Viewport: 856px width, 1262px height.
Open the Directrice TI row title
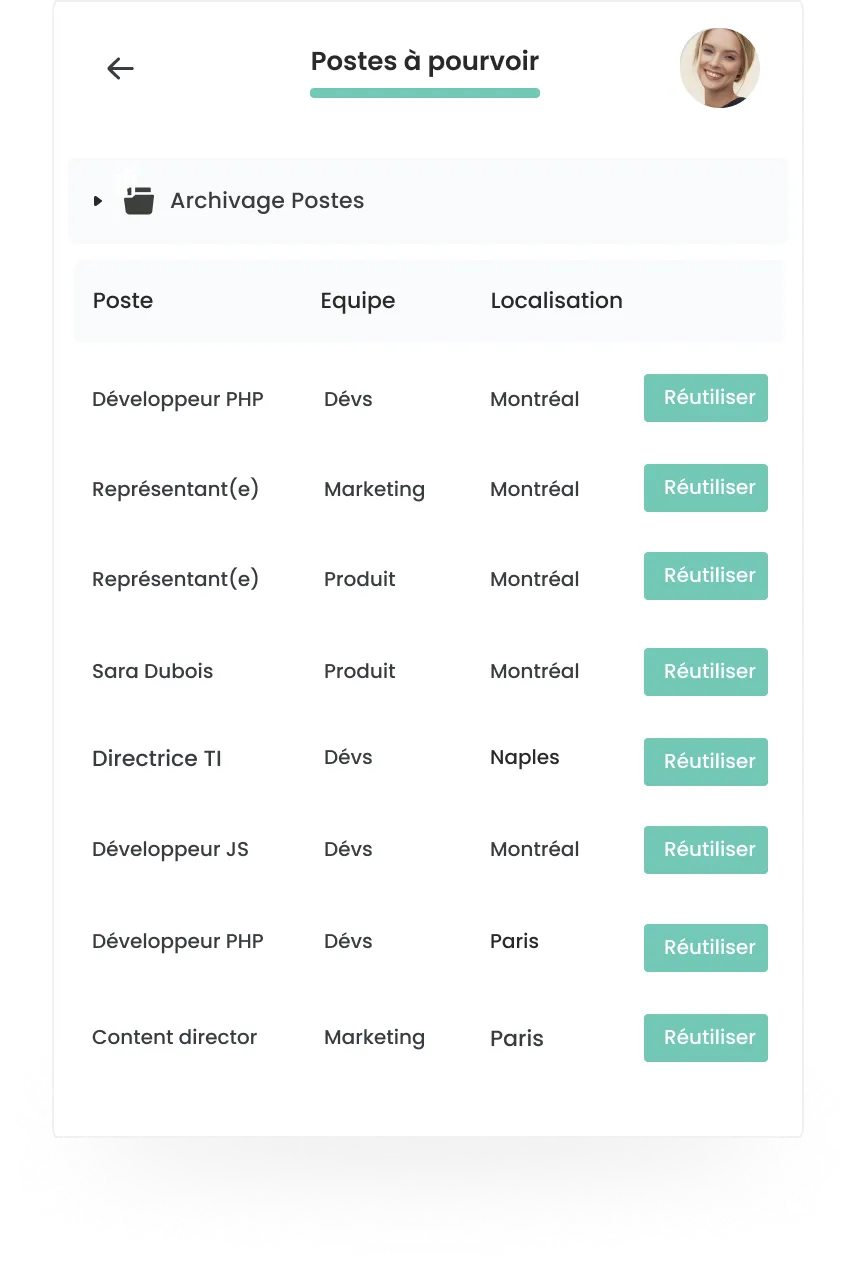[x=157, y=759]
